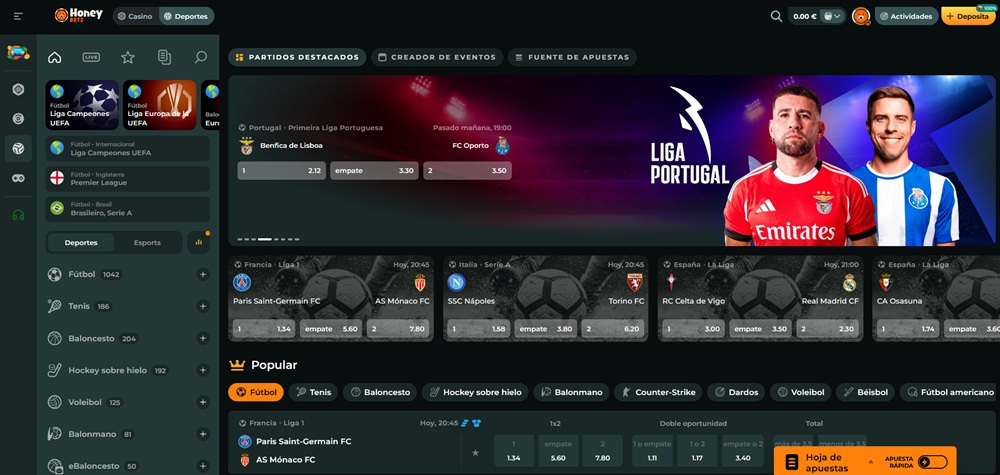1000x475 pixels.
Task: Open the Fuente de Apuestas tab
Action: pos(572,57)
